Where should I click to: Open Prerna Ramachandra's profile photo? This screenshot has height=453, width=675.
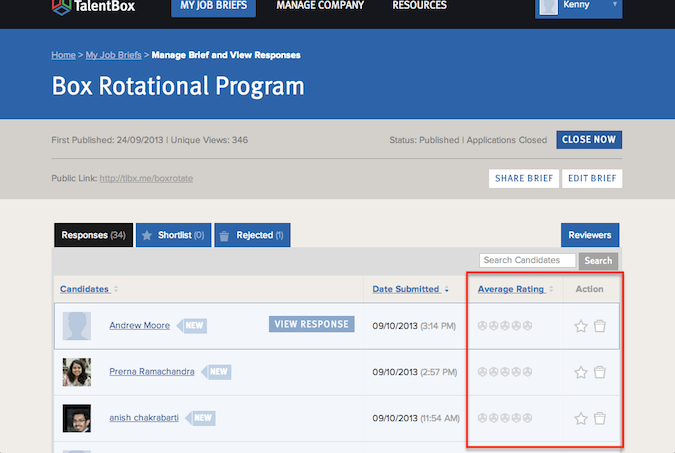coord(77,372)
